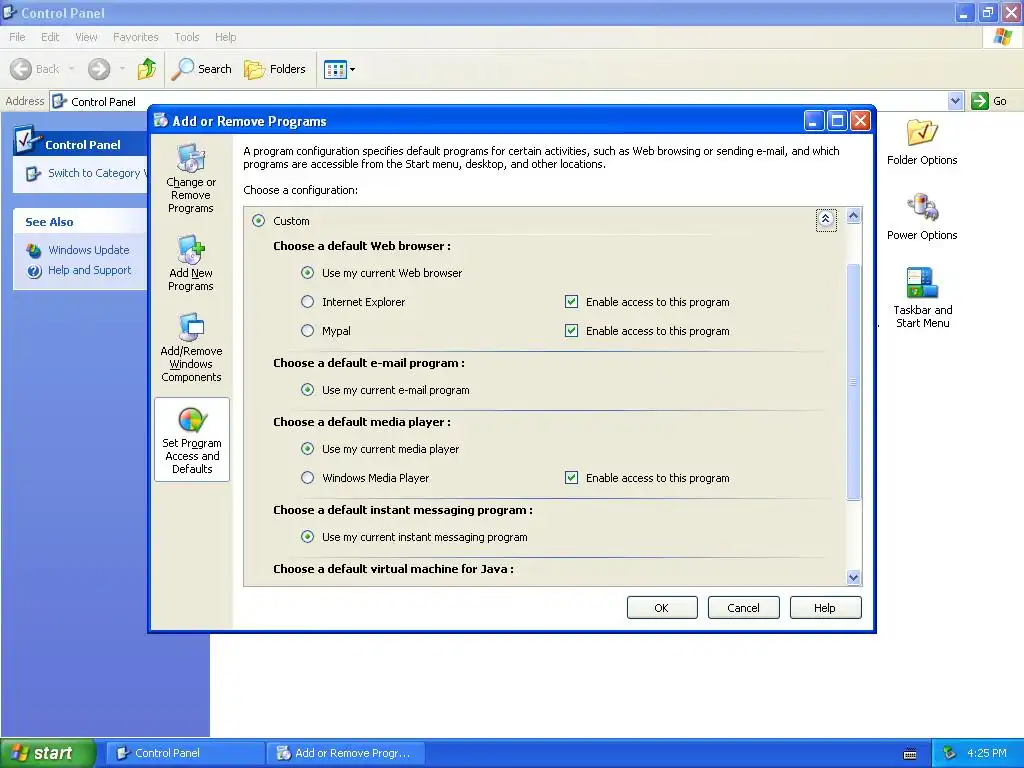Click the OK button
Viewport: 1024px width, 768px height.
(x=662, y=608)
